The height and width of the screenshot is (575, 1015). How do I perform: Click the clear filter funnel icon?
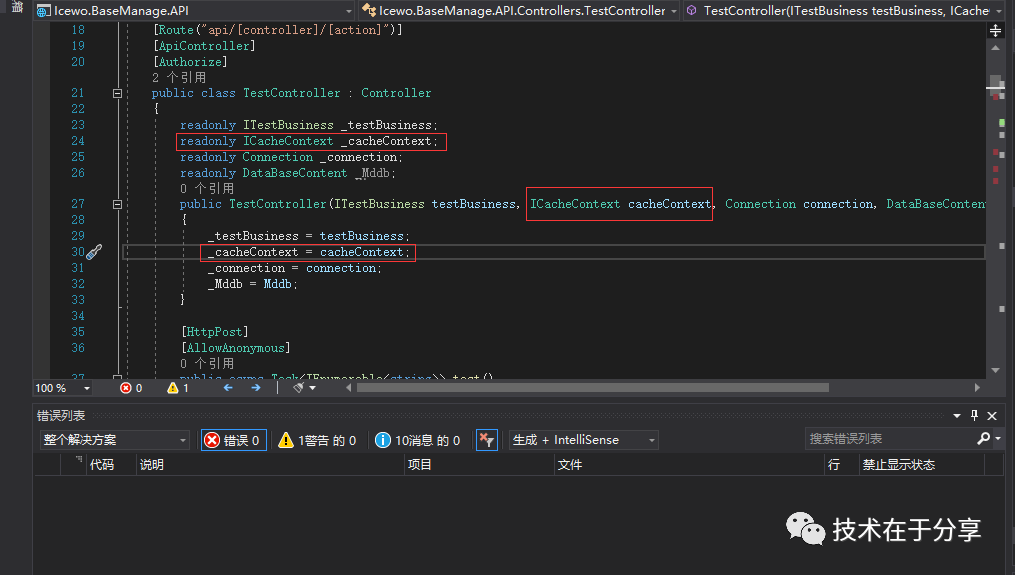(x=486, y=440)
